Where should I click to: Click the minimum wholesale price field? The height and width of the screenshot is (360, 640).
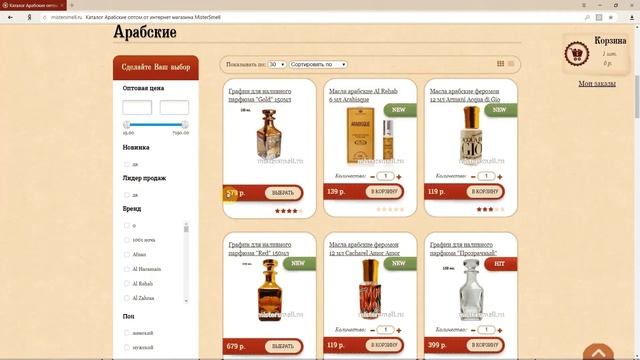(x=137, y=108)
